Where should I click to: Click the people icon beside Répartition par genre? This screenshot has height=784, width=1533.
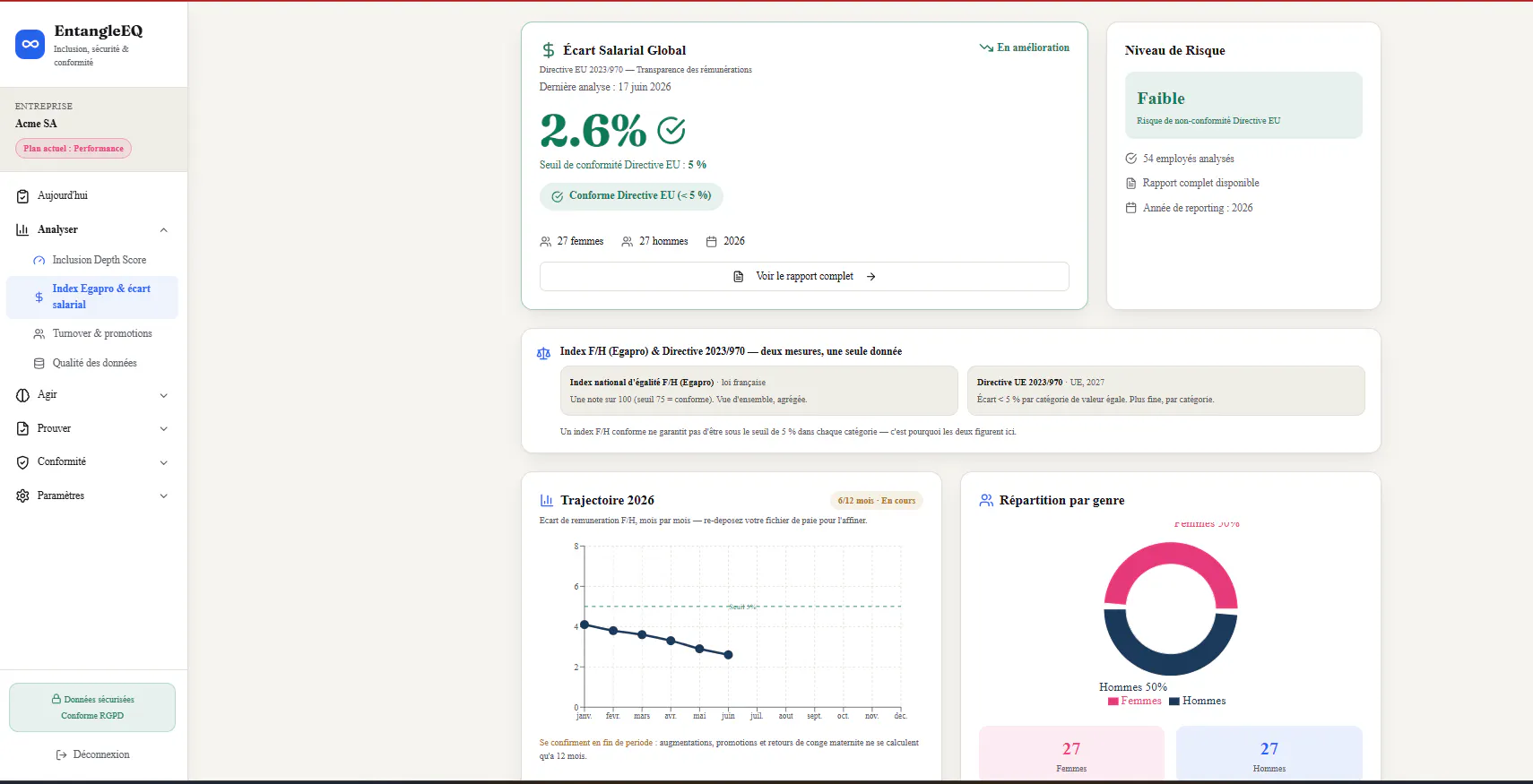tap(986, 501)
